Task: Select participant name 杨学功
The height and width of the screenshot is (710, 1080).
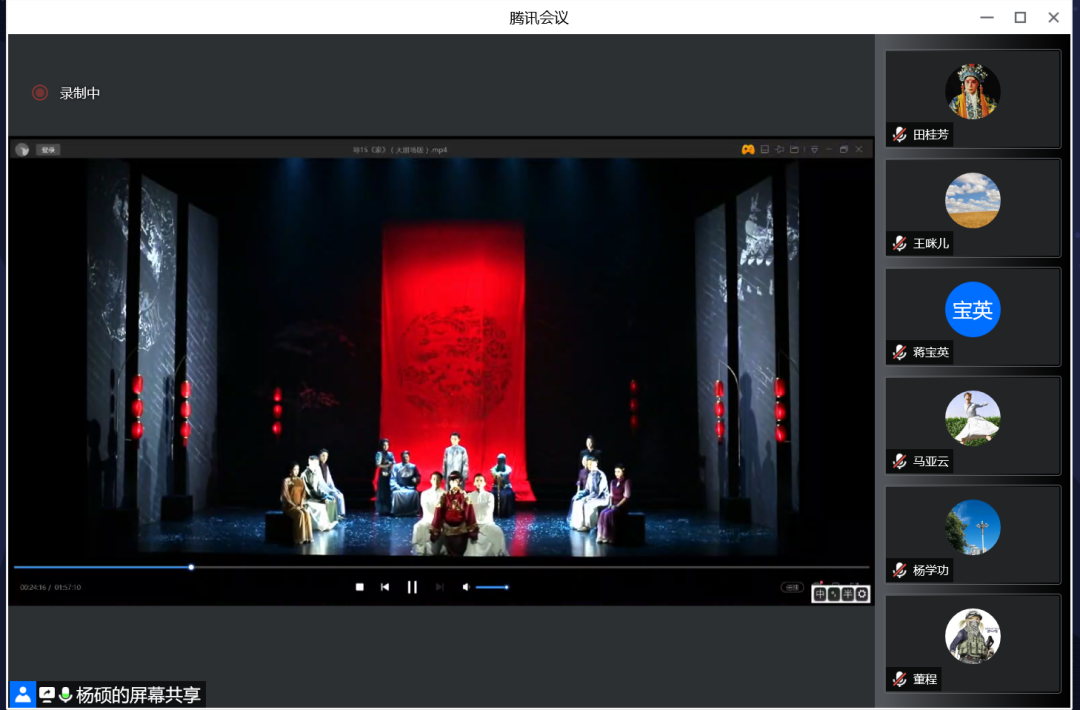Action: pos(931,570)
